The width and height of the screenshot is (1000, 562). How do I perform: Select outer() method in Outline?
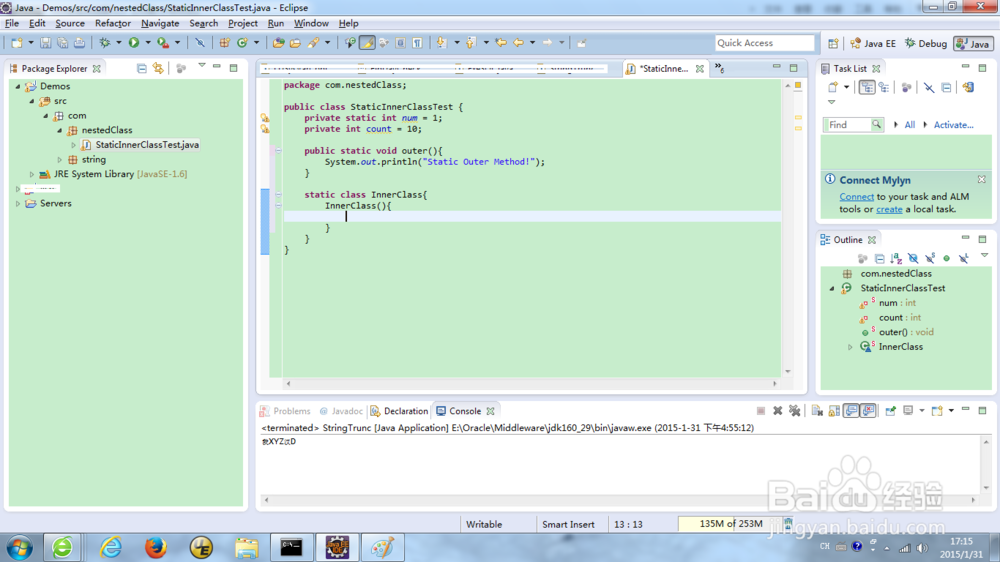[x=906, y=332]
